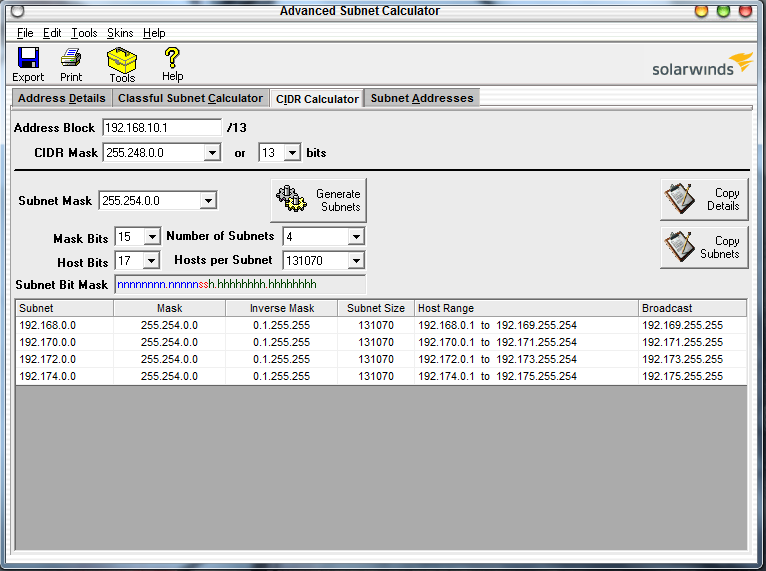This screenshot has width=766, height=571.
Task: Click the Help question mark icon
Action: [172, 58]
